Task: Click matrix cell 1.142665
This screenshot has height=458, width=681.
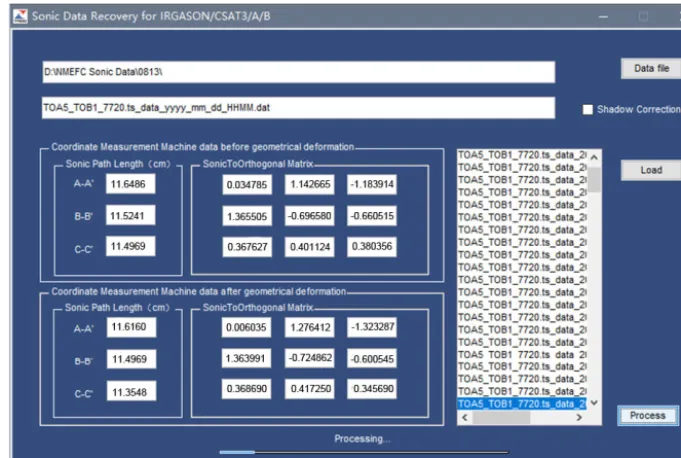Action: (x=310, y=184)
